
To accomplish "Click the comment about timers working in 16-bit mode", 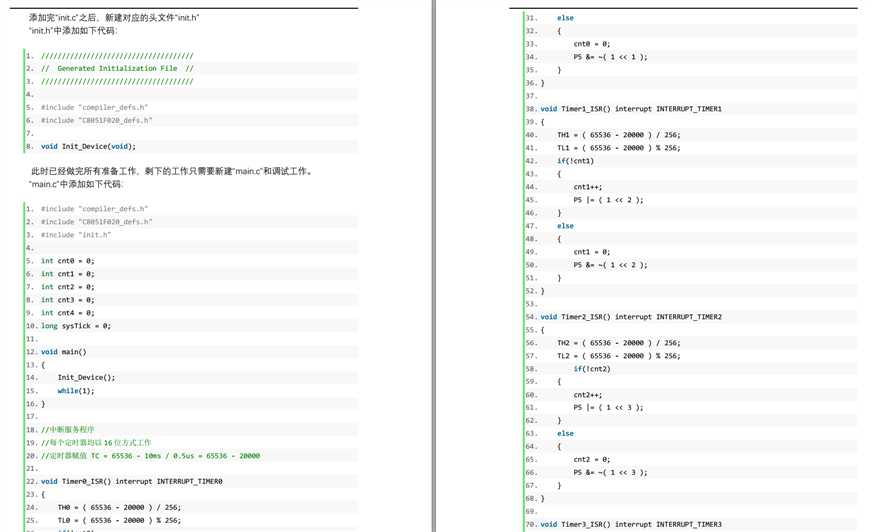I will (x=96, y=443).
